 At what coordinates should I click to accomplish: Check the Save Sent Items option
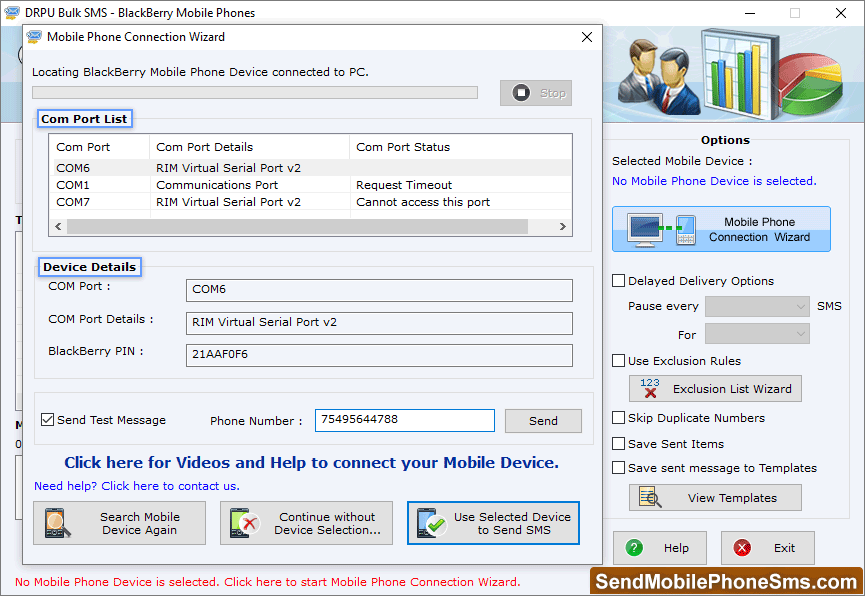click(x=618, y=443)
